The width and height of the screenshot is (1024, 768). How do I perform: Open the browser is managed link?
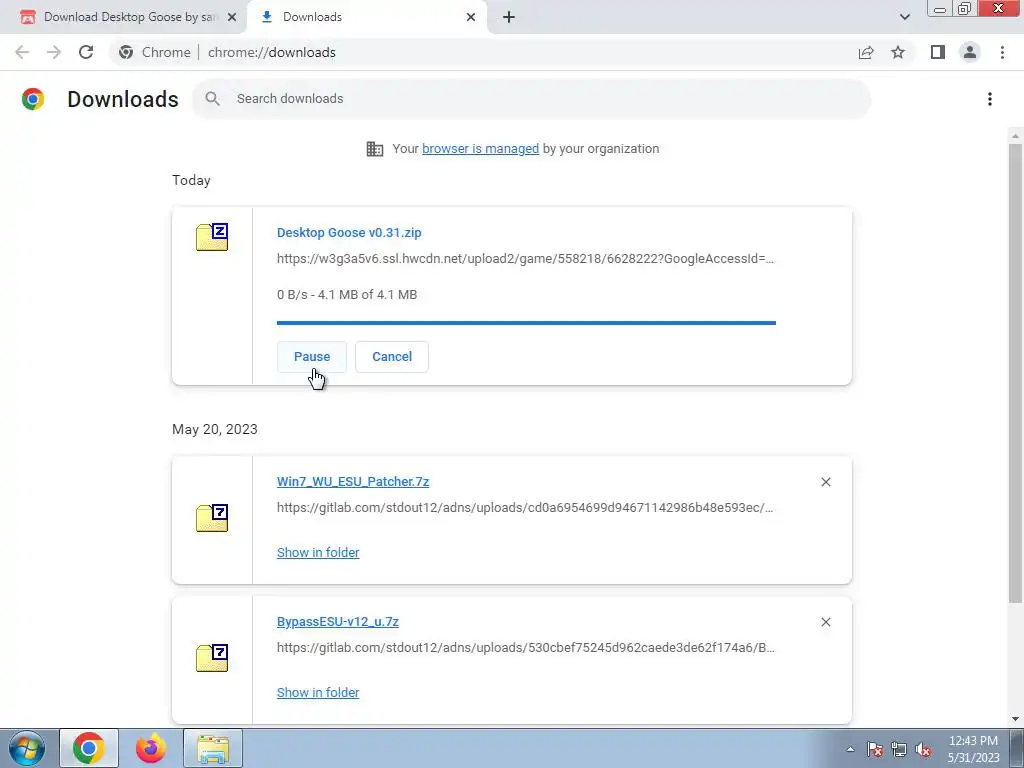[x=481, y=149]
